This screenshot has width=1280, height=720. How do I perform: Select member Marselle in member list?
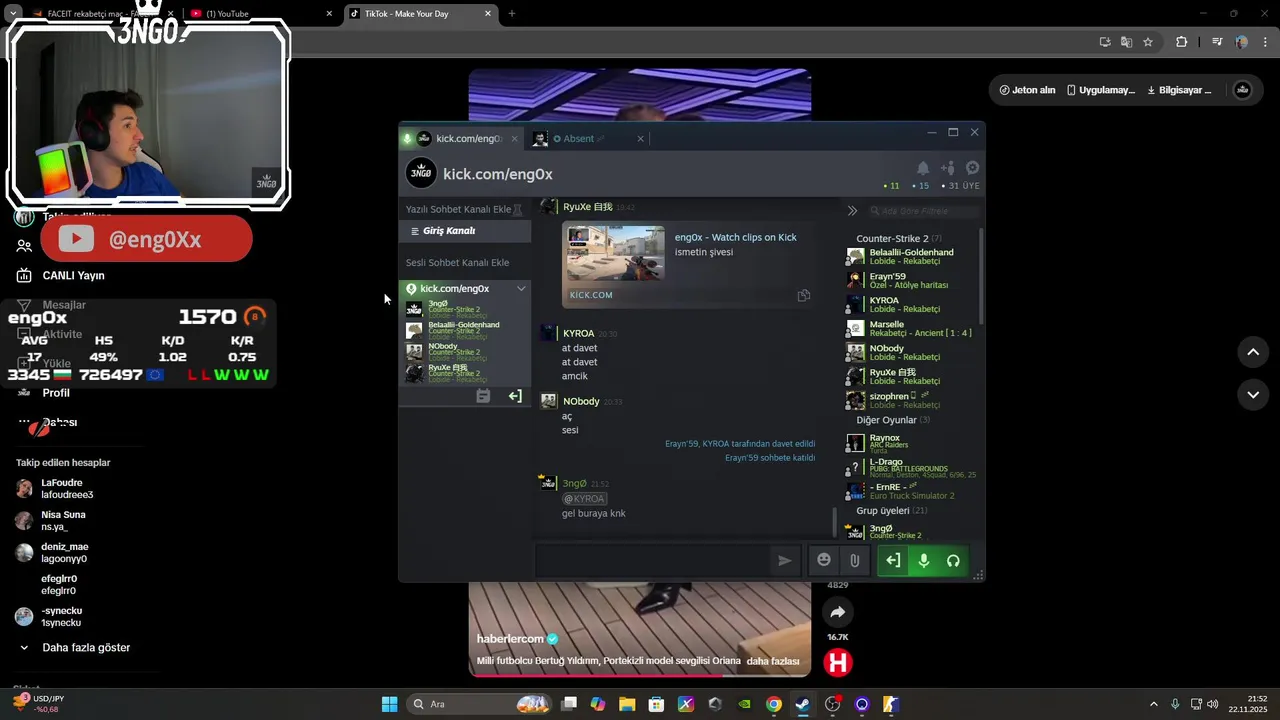tap(911, 328)
